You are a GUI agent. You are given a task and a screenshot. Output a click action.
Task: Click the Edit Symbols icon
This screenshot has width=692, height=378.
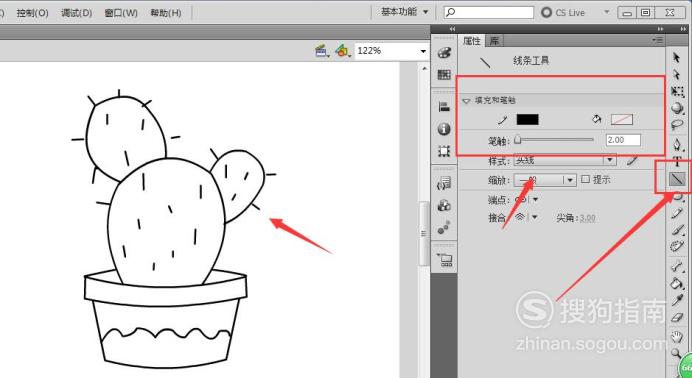[x=342, y=51]
